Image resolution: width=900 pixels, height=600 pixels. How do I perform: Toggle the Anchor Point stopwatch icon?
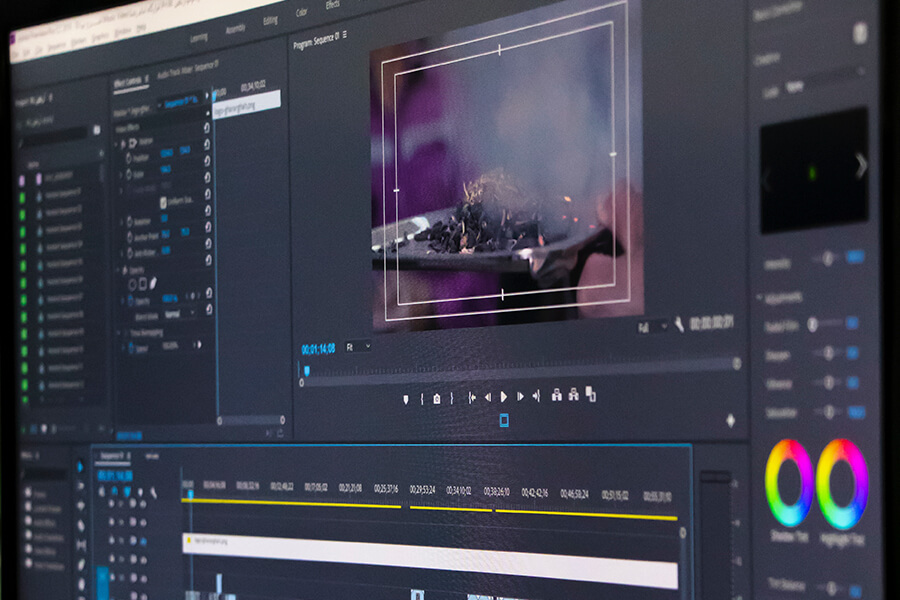(x=130, y=237)
